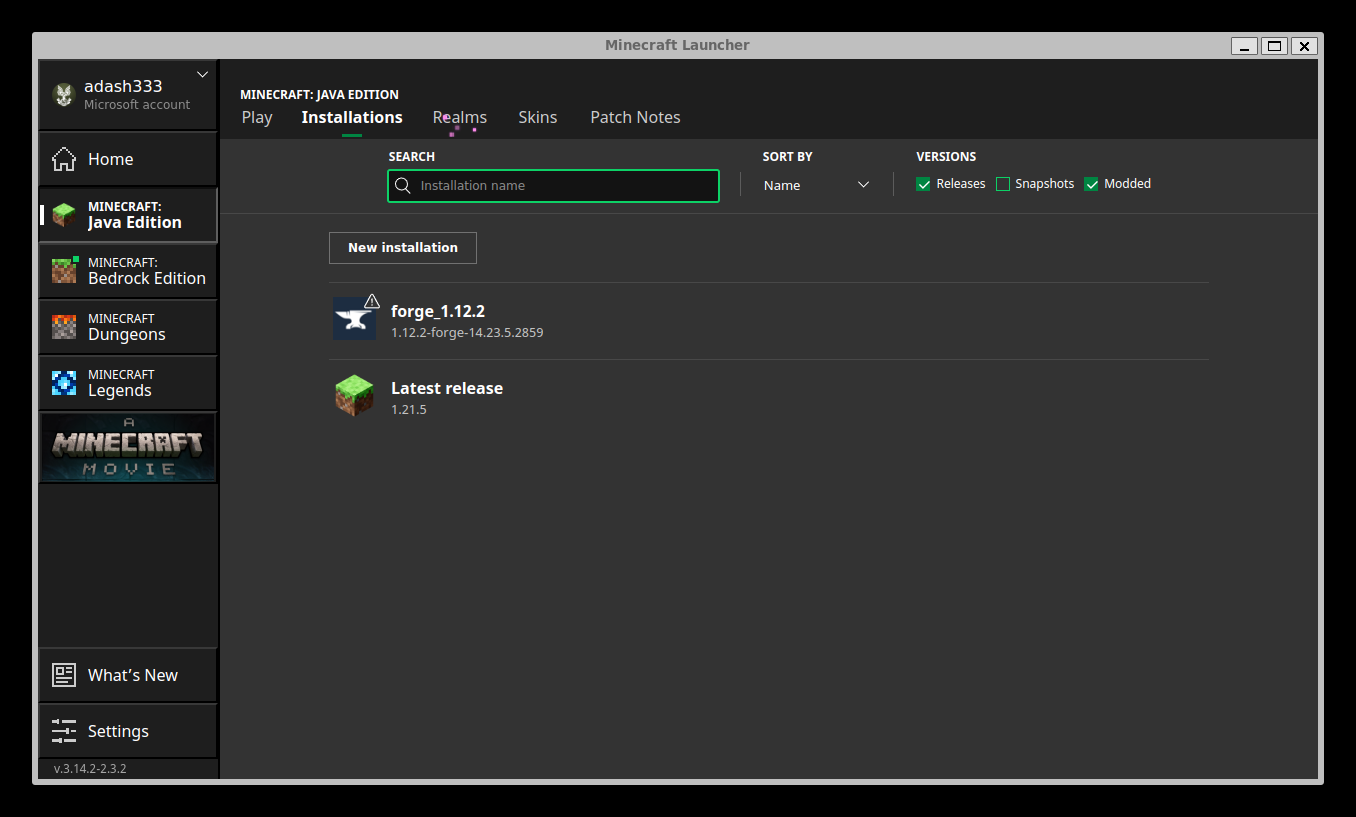Open the Skins tab

pyautogui.click(x=538, y=117)
